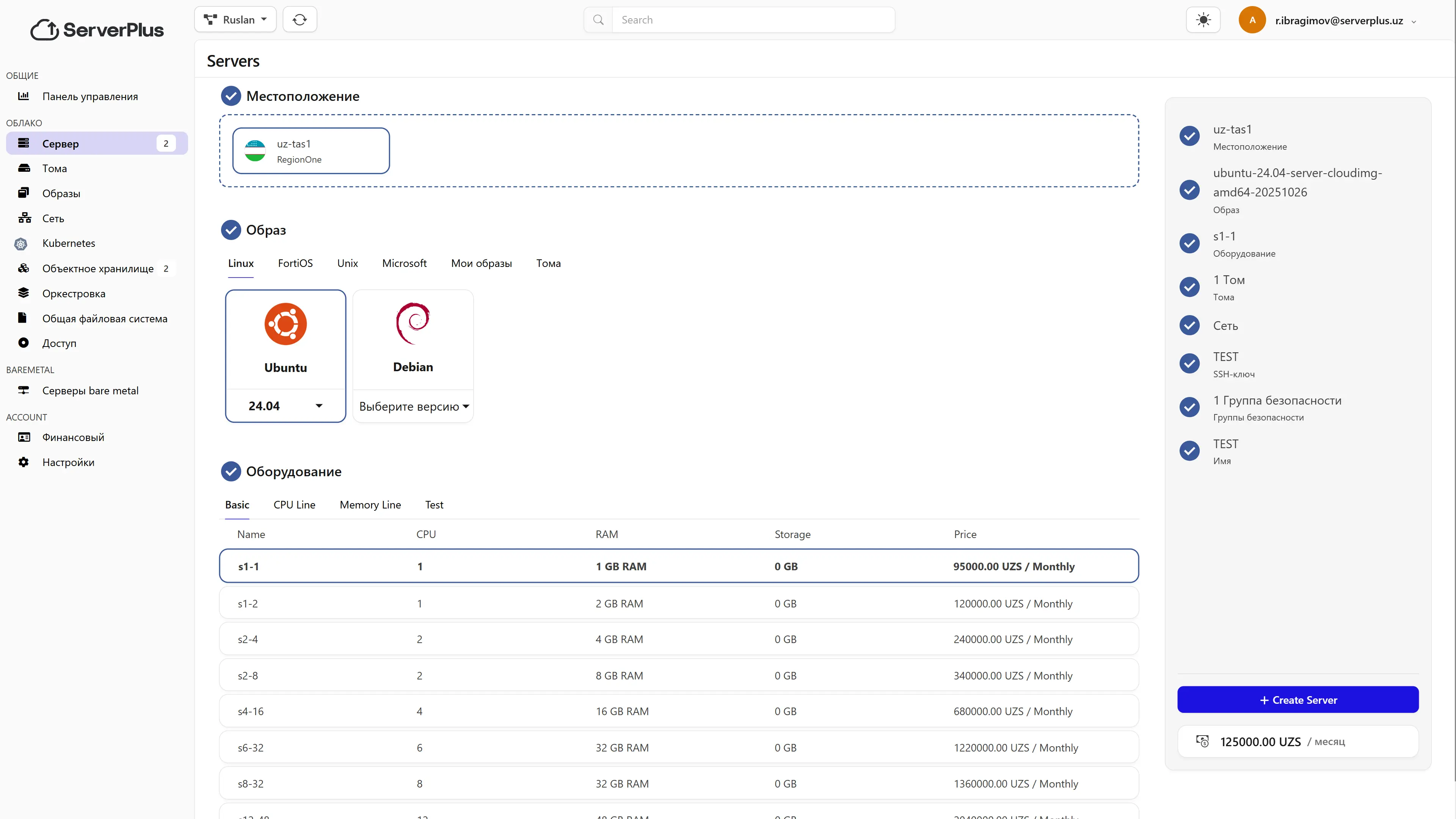
Task: Open the Debian Выберите версию dropdown
Action: (x=413, y=406)
